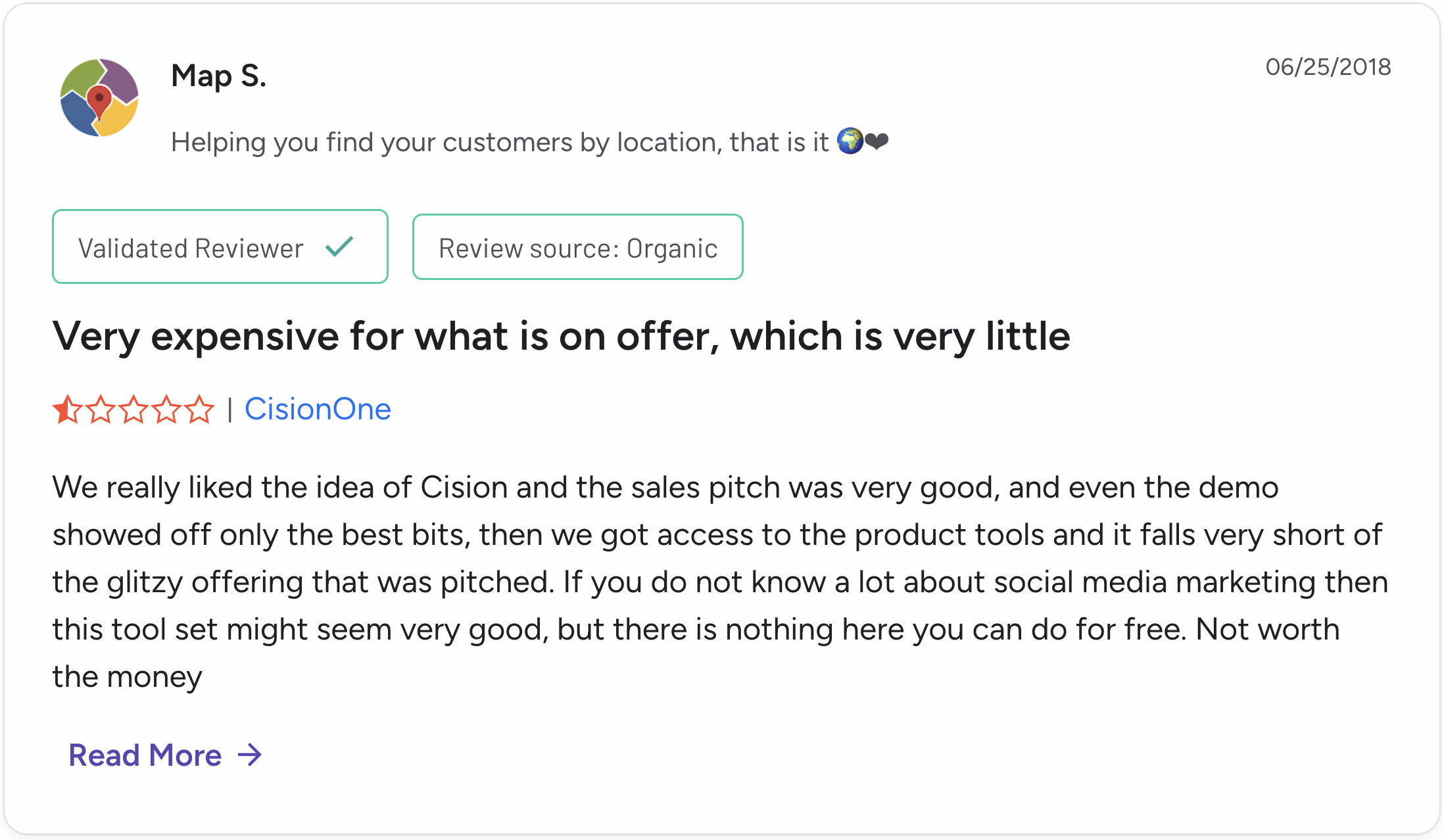Click the Validated Reviewer checkmark icon
This screenshot has width=1444, height=840.
(339, 247)
